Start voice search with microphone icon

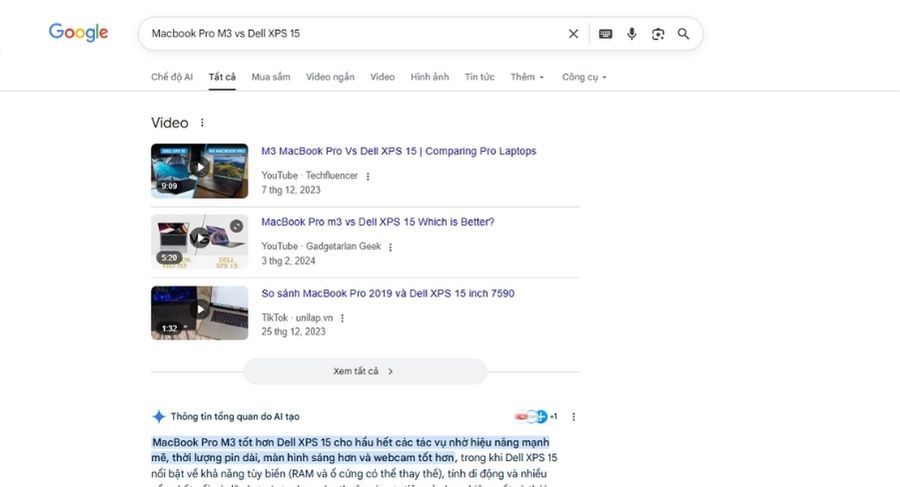[631, 34]
